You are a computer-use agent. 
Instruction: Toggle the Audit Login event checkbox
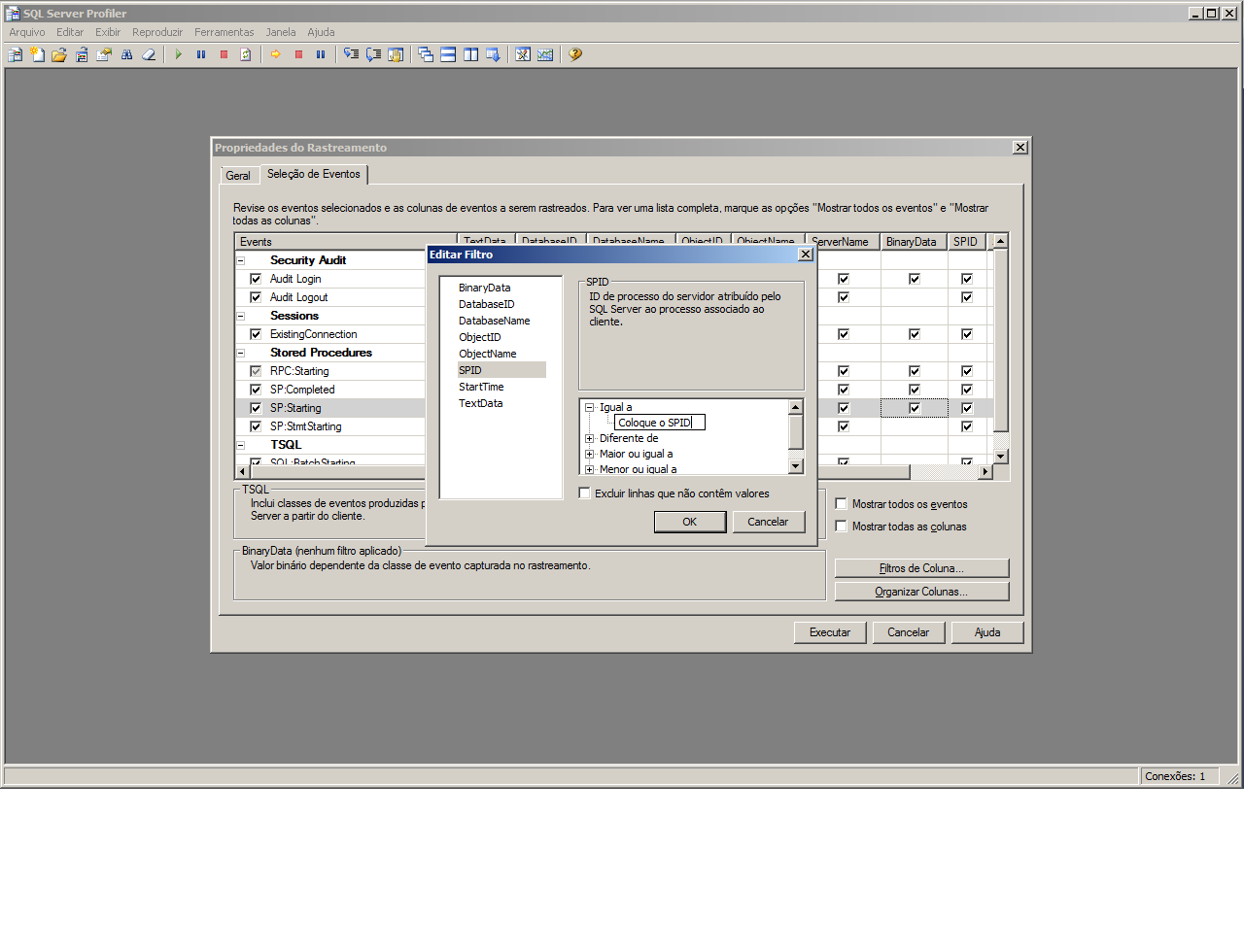click(x=256, y=279)
